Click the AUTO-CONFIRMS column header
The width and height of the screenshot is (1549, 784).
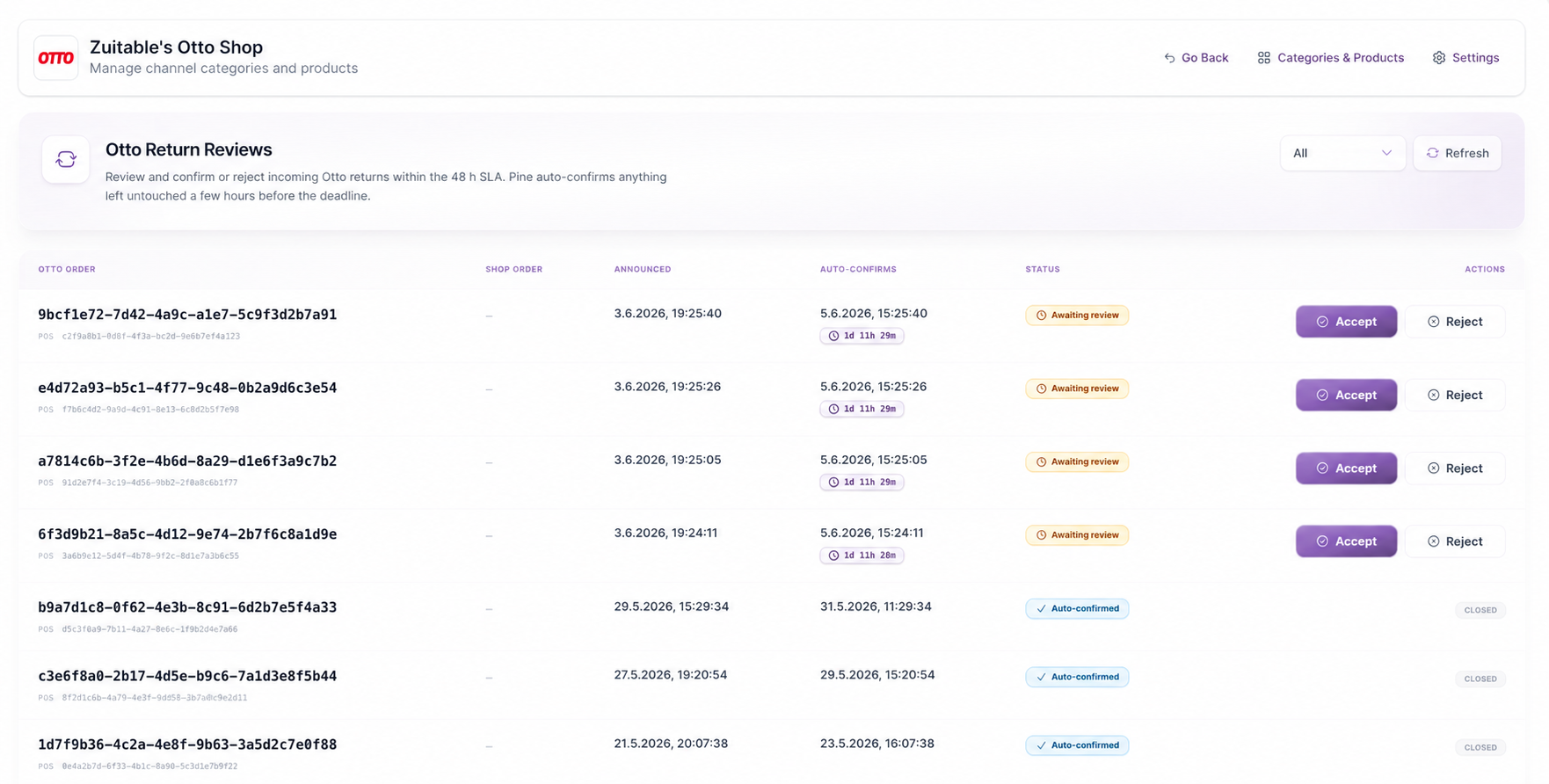[x=858, y=269]
